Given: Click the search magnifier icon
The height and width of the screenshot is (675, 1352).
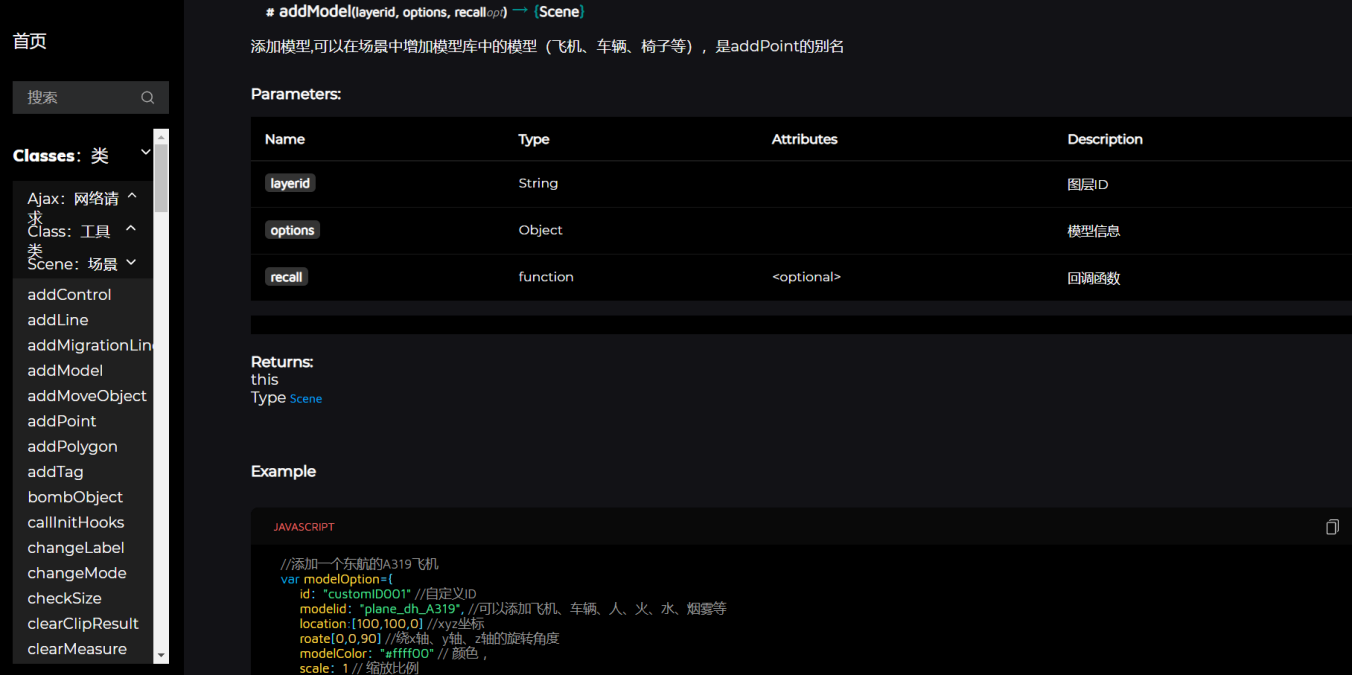Looking at the screenshot, I should [148, 98].
